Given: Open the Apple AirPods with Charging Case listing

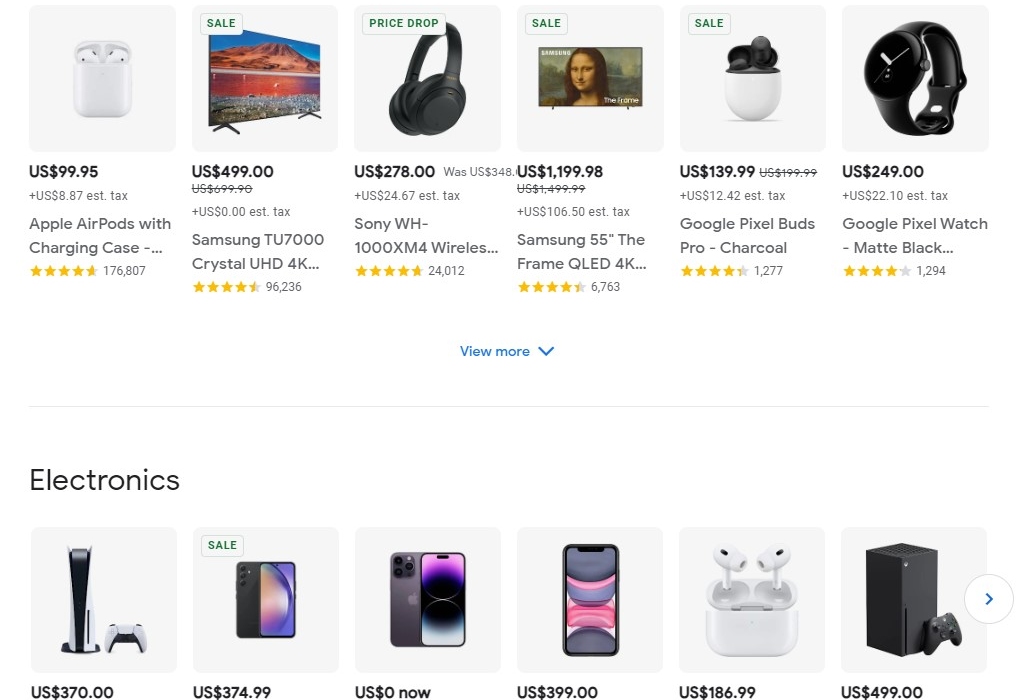Looking at the screenshot, I should (99, 236).
